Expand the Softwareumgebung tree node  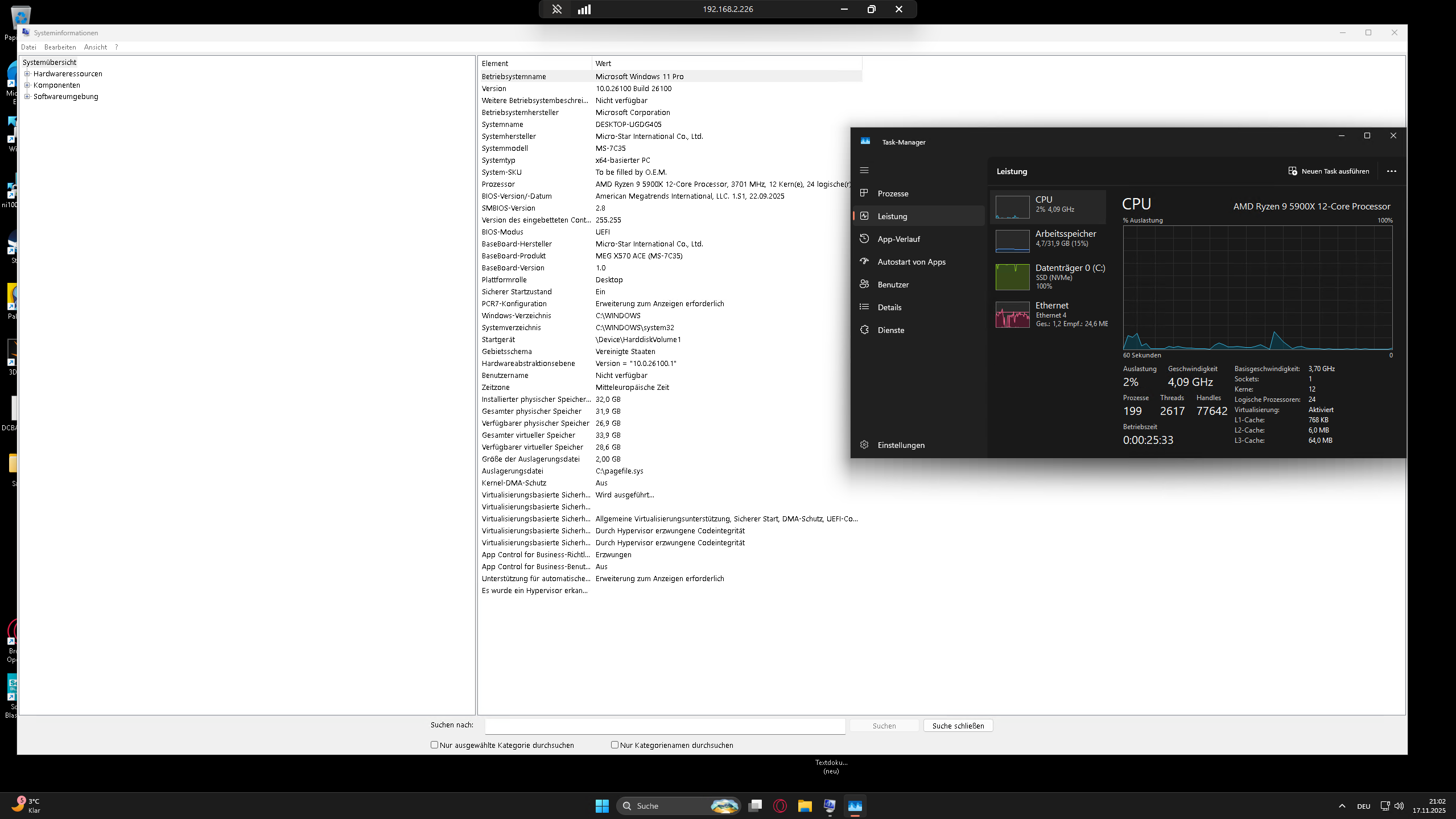click(27, 96)
